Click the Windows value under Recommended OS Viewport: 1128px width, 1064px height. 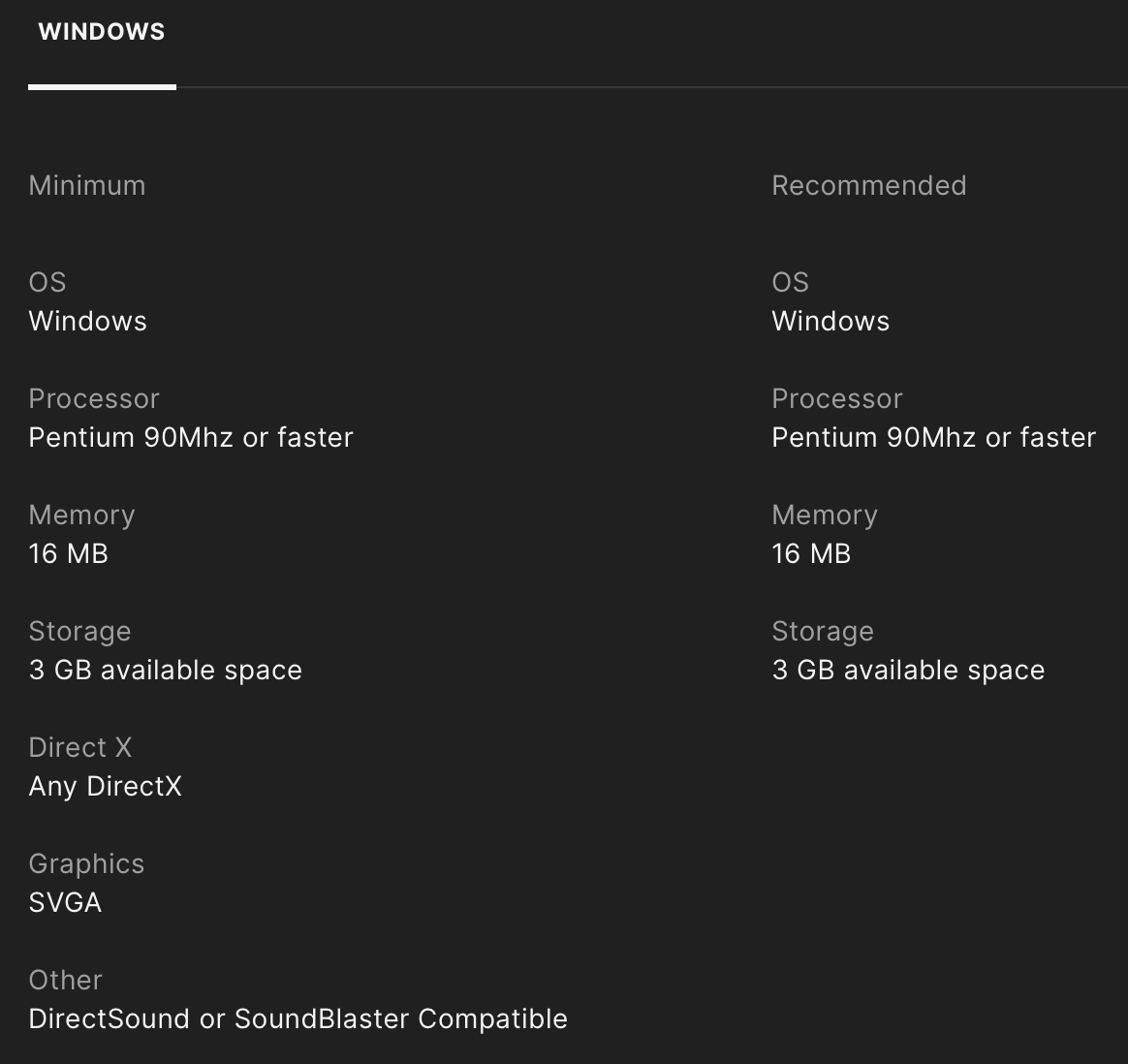[x=830, y=321]
